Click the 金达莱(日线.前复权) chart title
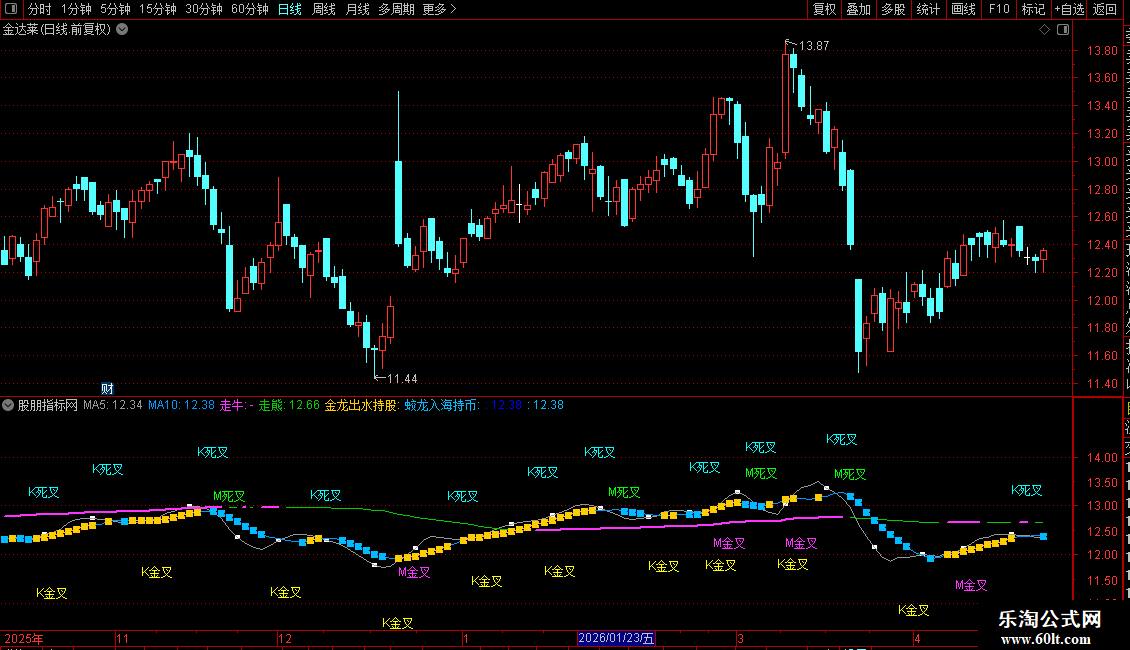 pyautogui.click(x=57, y=30)
